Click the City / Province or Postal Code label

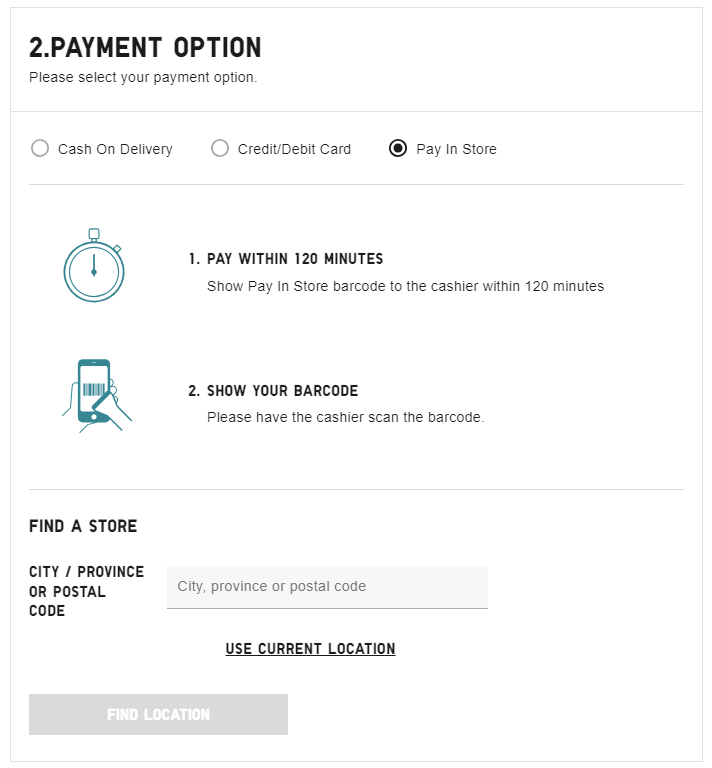(86, 591)
